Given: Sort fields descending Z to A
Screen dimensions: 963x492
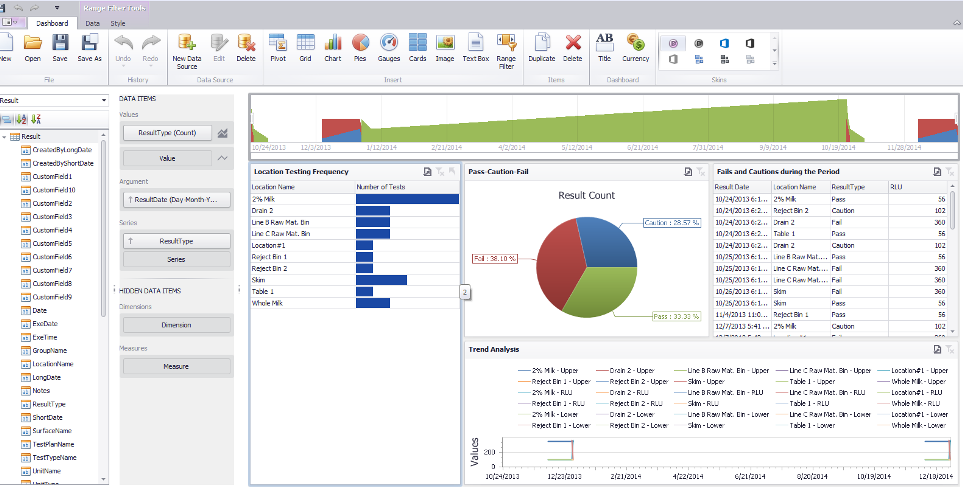Looking at the screenshot, I should (x=35, y=120).
